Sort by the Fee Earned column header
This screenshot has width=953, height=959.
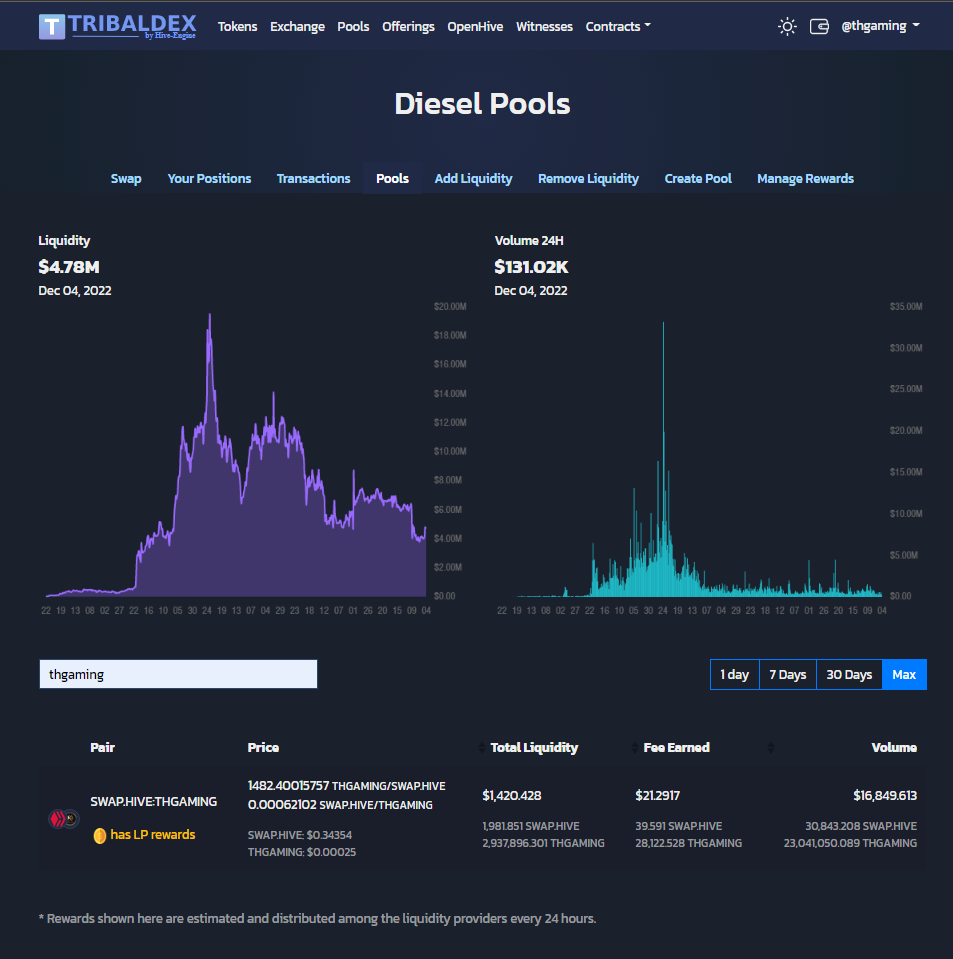coord(677,747)
